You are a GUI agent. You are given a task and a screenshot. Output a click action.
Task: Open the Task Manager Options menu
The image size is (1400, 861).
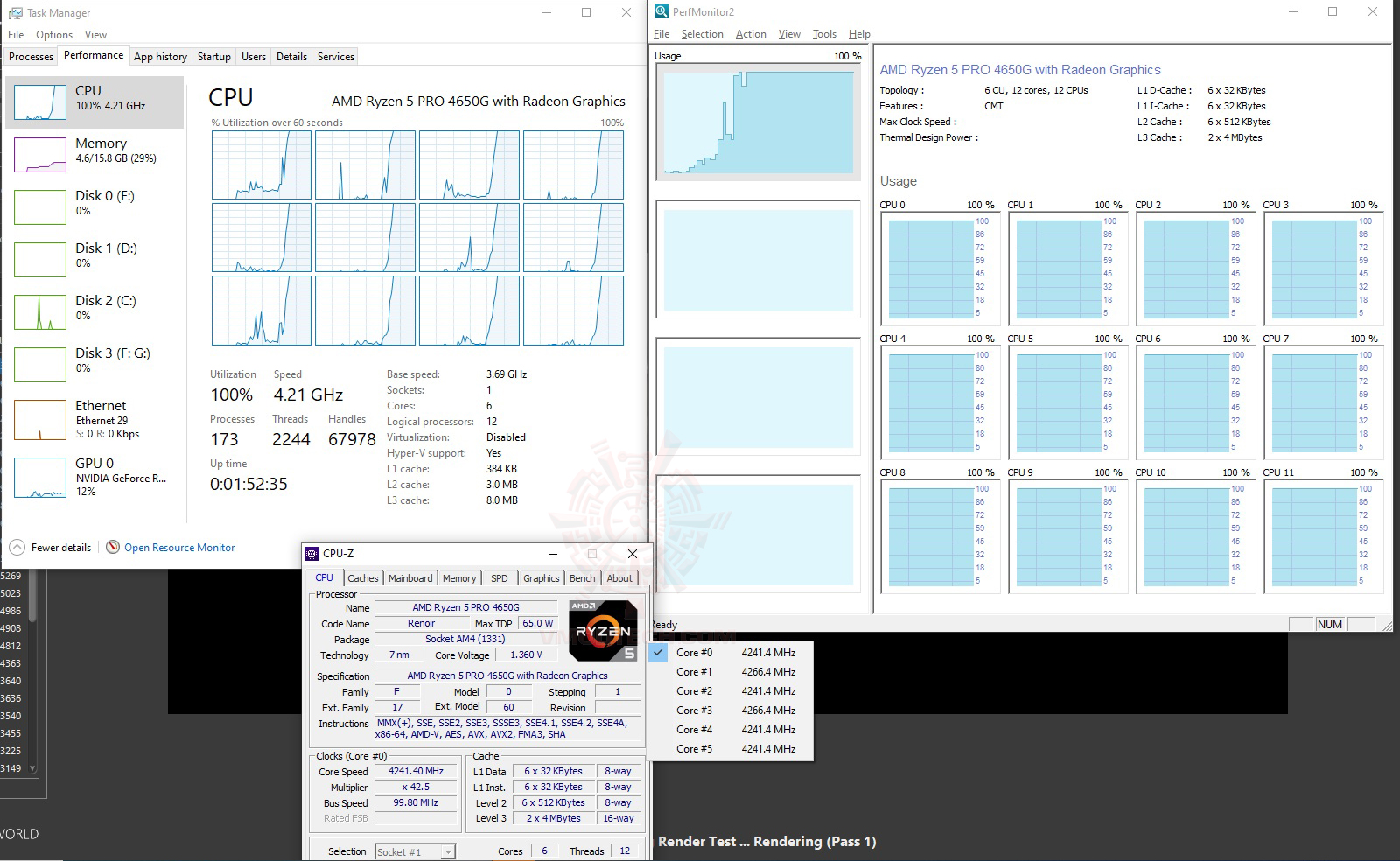click(54, 35)
